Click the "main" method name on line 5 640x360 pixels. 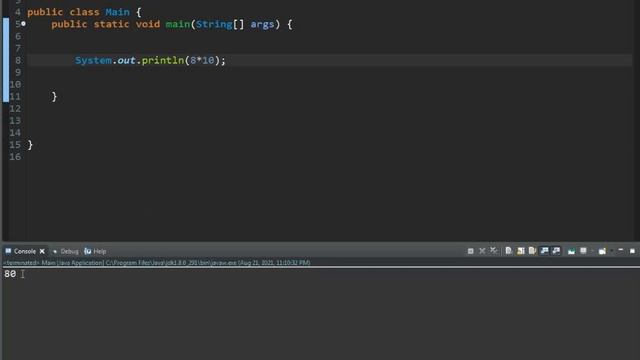[178, 24]
